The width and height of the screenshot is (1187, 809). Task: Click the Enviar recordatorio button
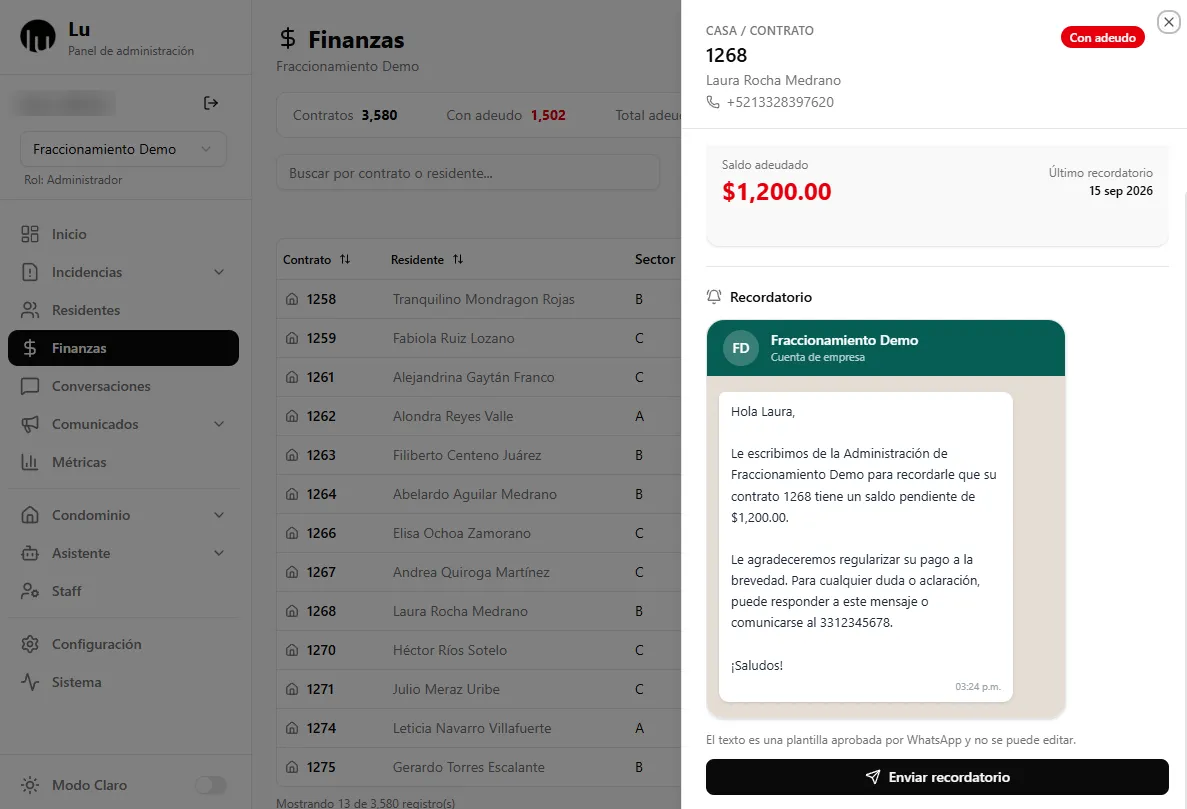pos(937,777)
